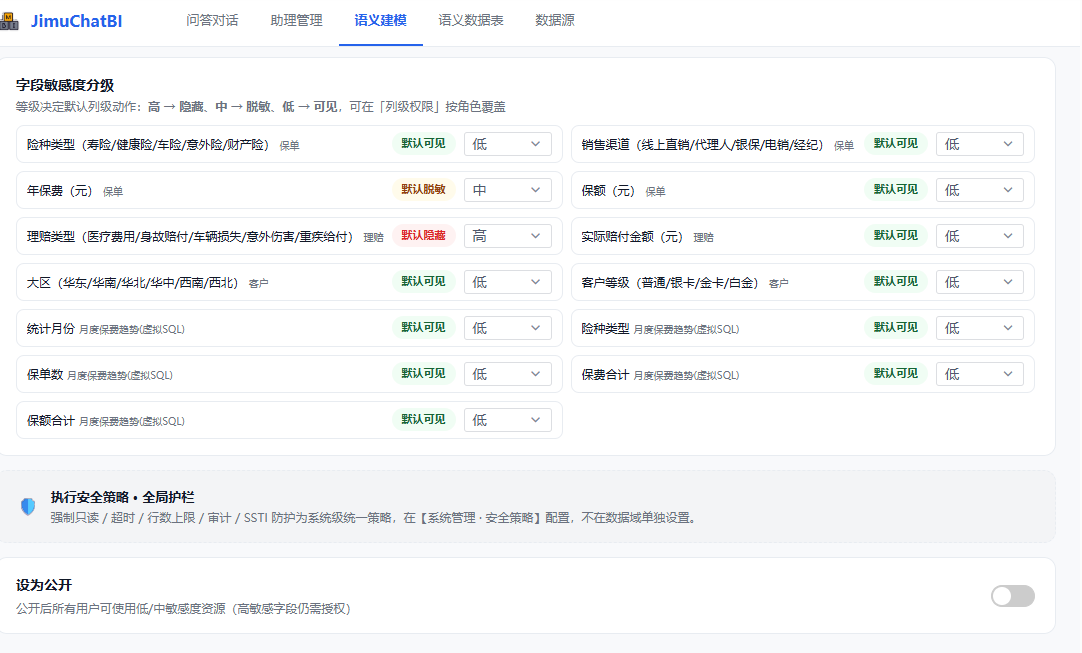Click the 执行安全策略 · 全局护栏 heading
Viewport: 1082px width, 653px height.
coord(122,497)
